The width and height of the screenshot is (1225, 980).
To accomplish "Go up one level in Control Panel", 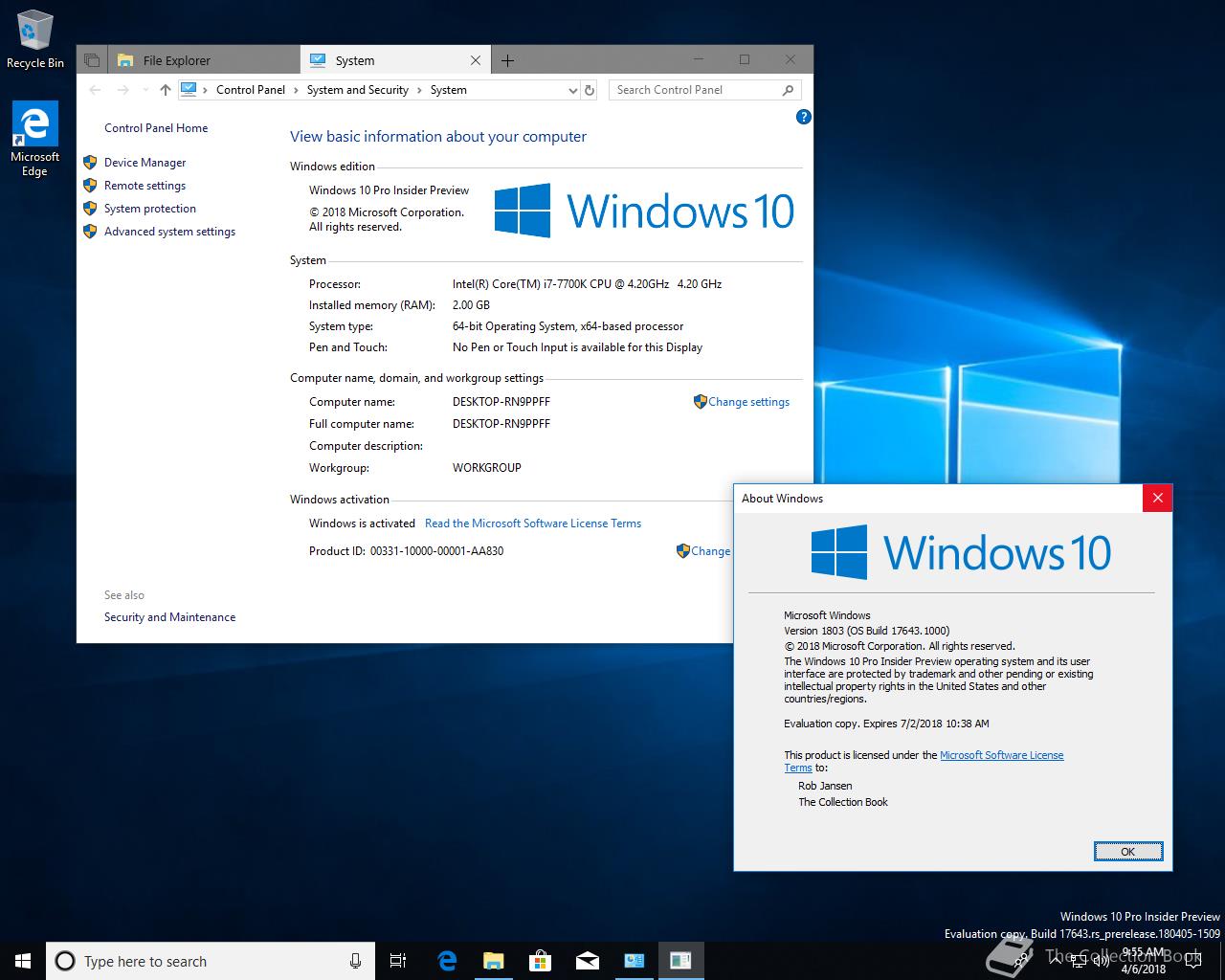I will tap(166, 90).
